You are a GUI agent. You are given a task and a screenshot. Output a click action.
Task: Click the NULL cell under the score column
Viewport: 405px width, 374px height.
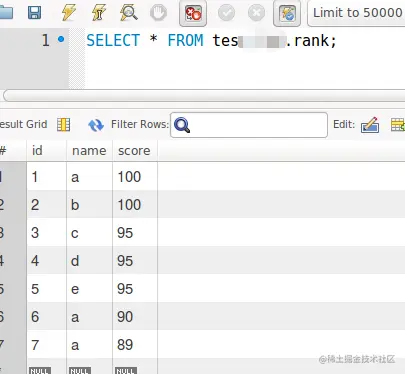[126, 370]
